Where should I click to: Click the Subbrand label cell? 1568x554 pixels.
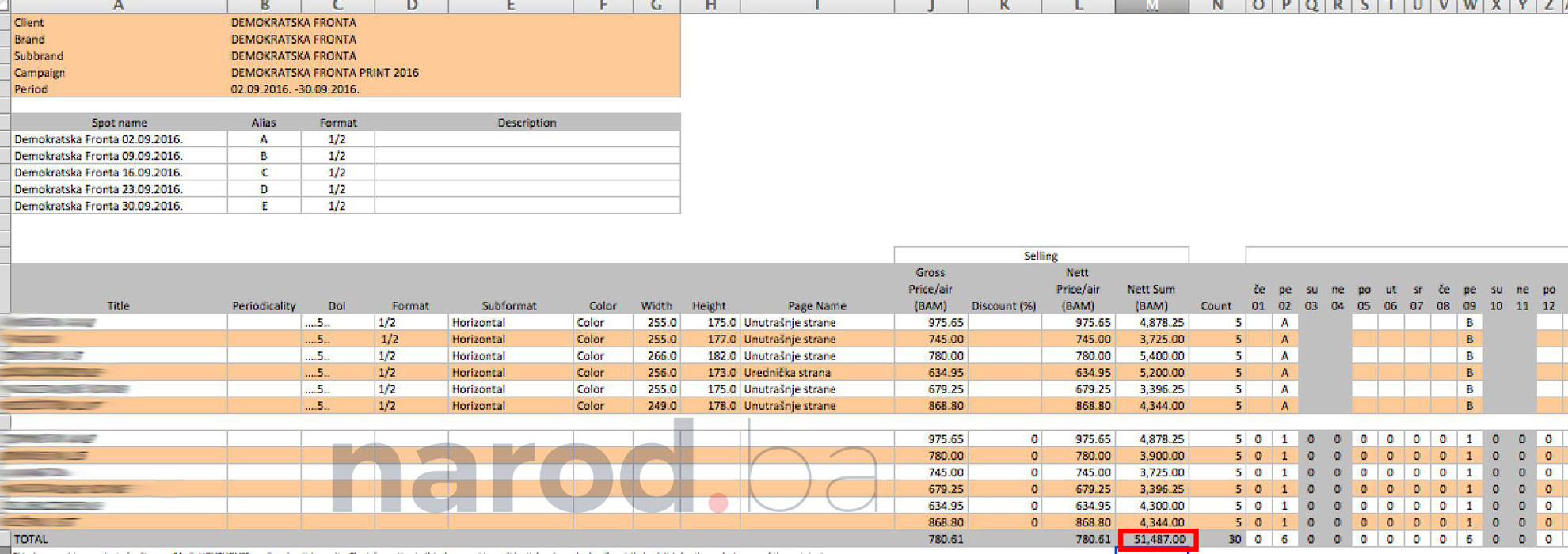(x=119, y=56)
